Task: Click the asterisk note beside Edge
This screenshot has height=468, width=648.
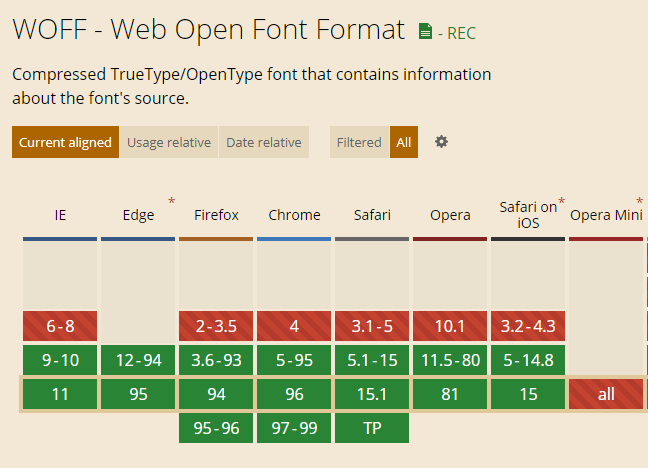Action: pos(172,201)
